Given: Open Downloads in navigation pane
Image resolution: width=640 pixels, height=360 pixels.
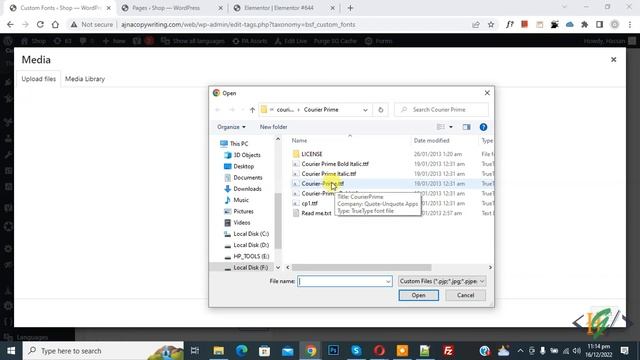Looking at the screenshot, I should [247, 189].
